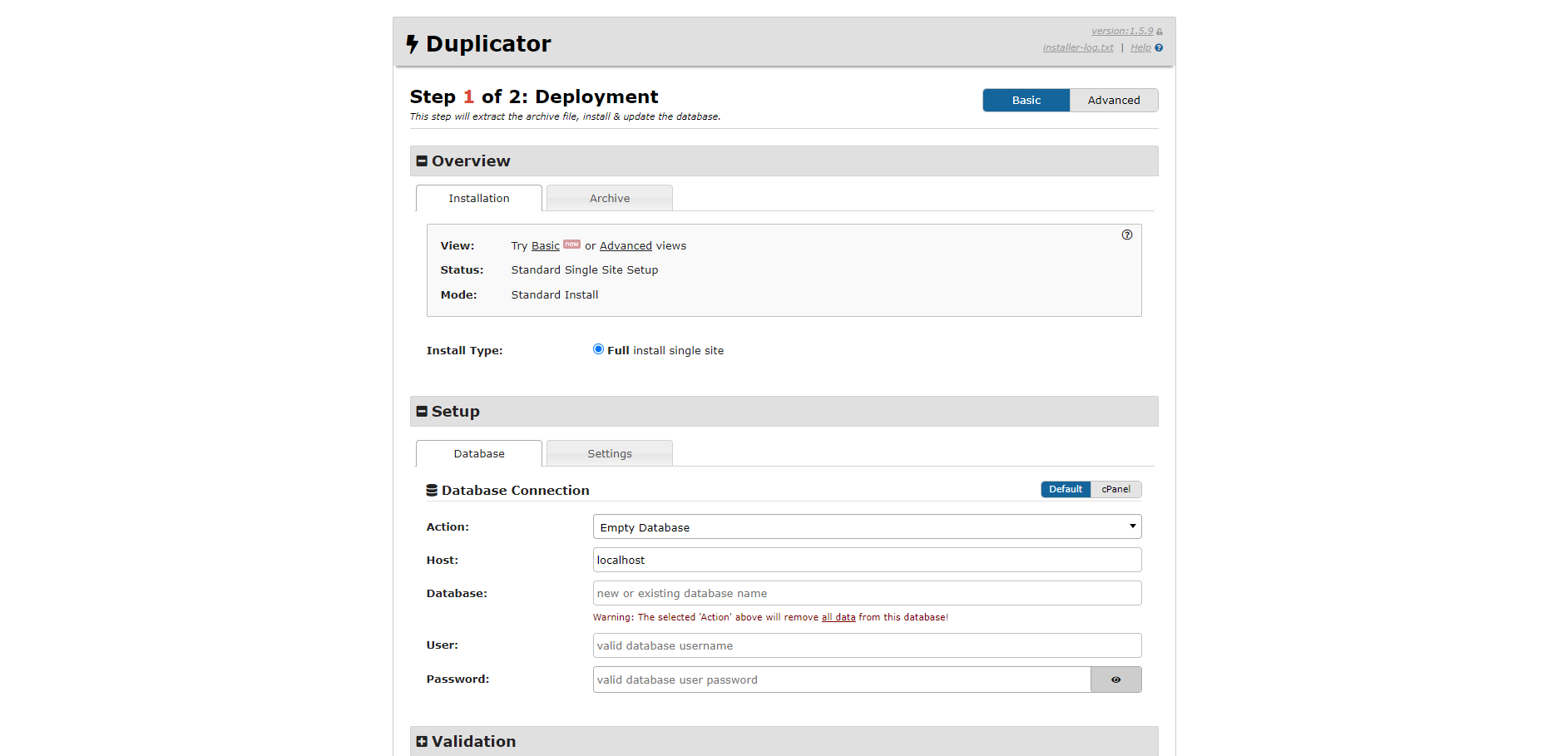Select the Full install single site radio

click(x=598, y=349)
